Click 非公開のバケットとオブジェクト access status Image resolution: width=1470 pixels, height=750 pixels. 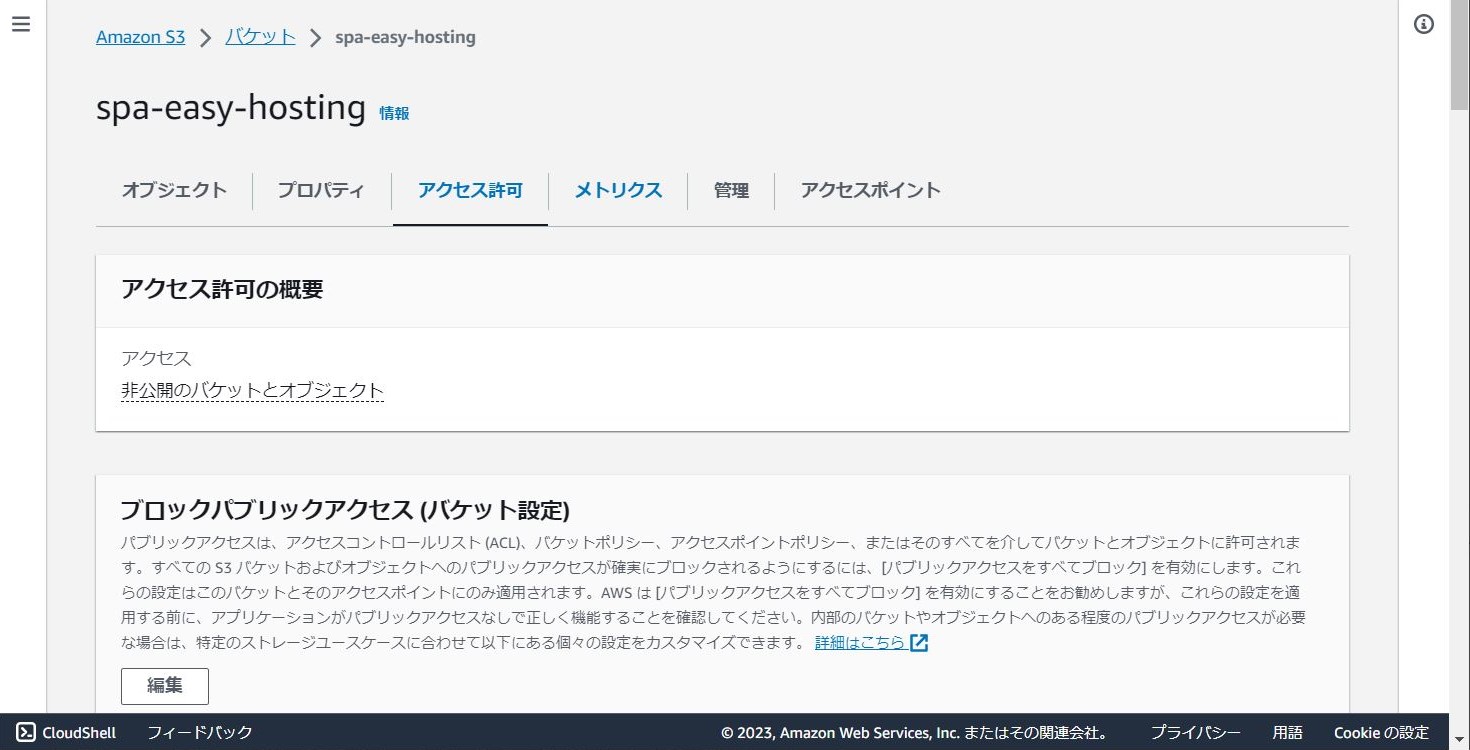[252, 390]
